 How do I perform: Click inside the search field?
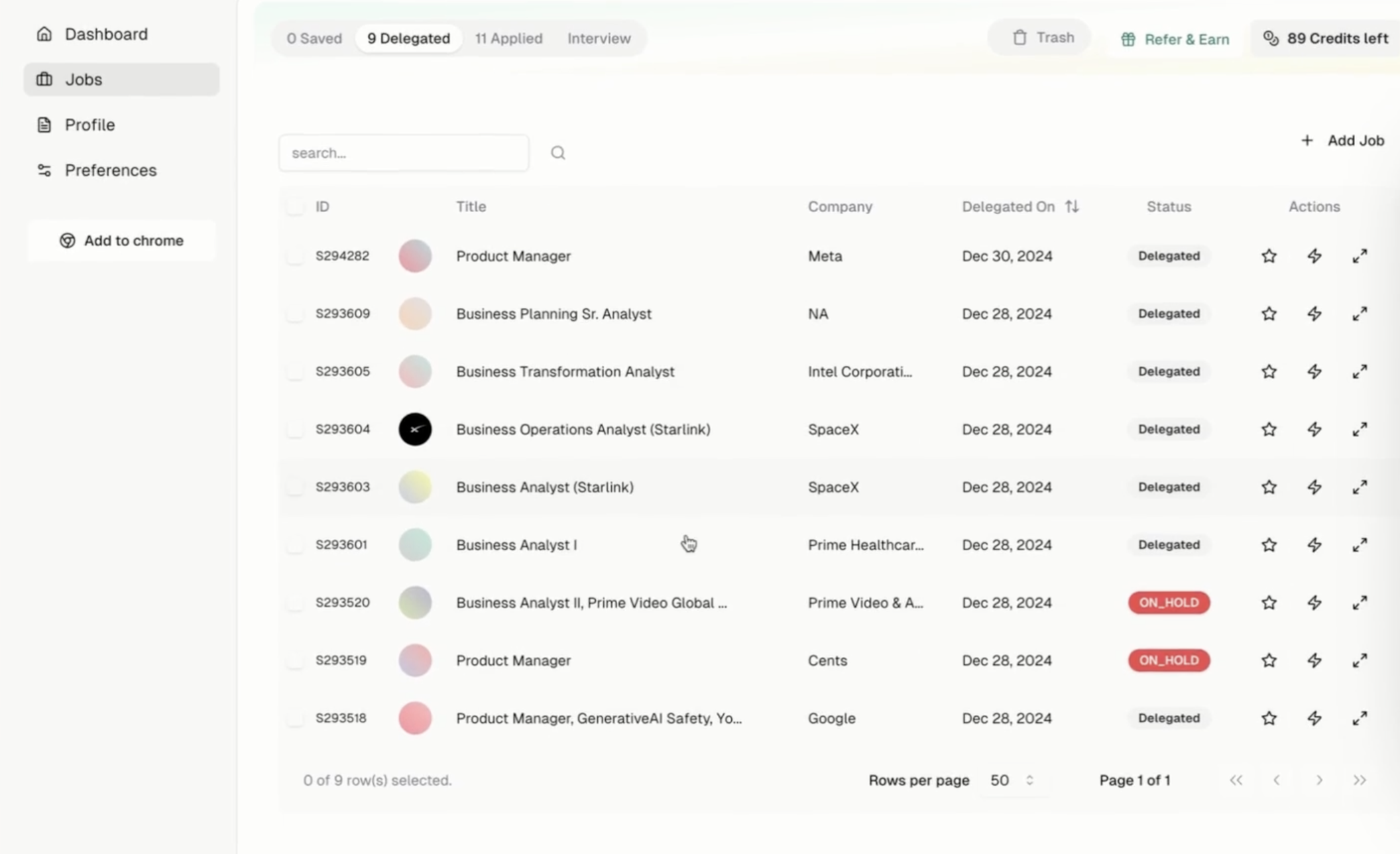click(403, 152)
